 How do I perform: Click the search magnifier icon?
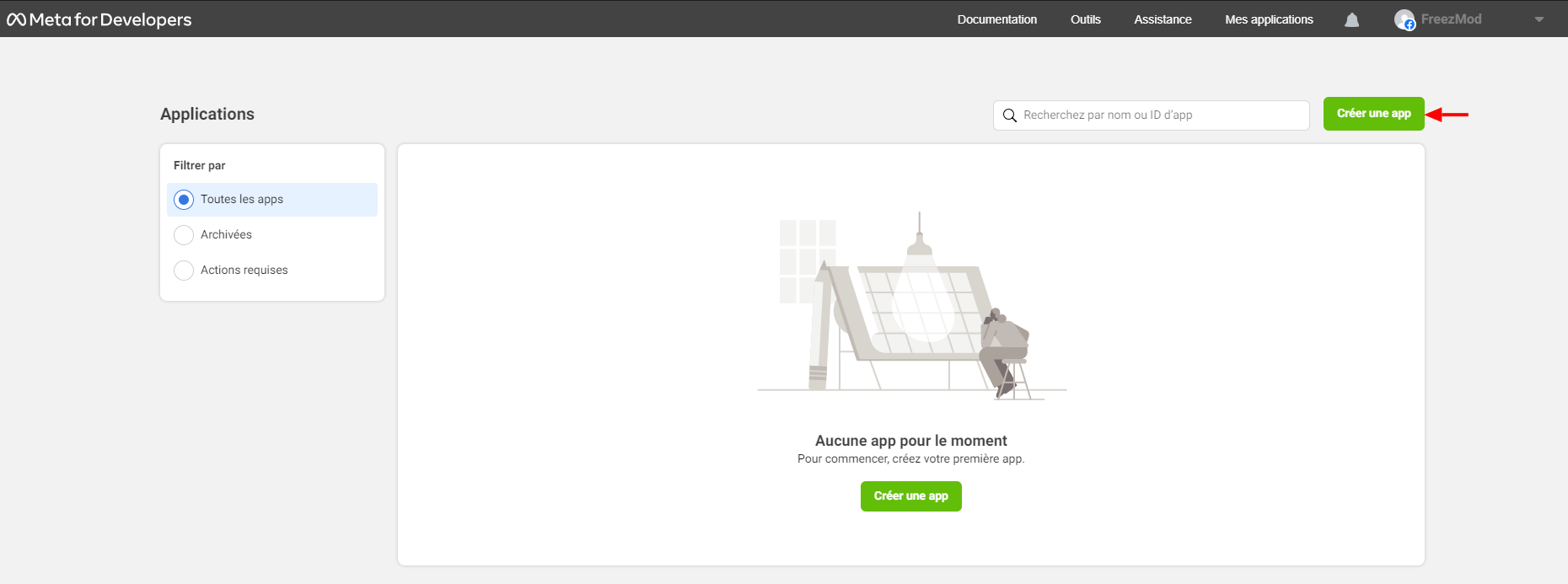click(x=1010, y=115)
